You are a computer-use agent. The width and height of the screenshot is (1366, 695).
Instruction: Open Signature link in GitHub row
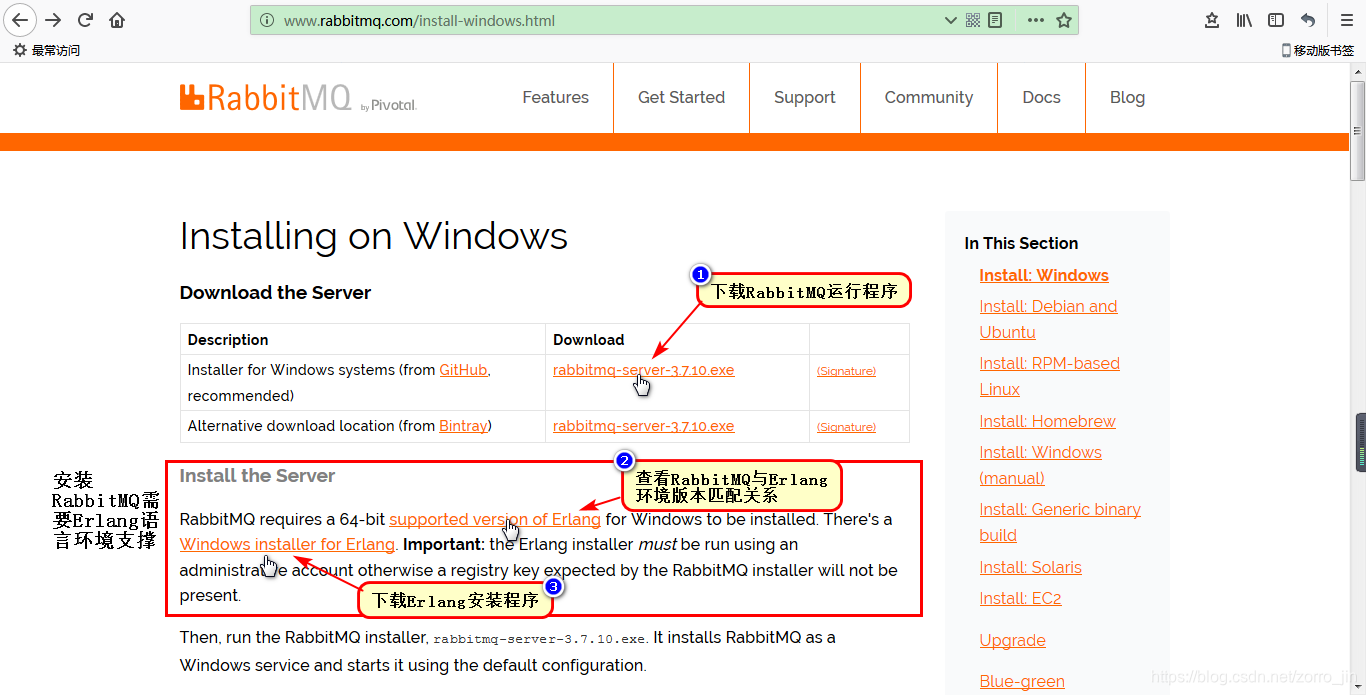click(846, 371)
